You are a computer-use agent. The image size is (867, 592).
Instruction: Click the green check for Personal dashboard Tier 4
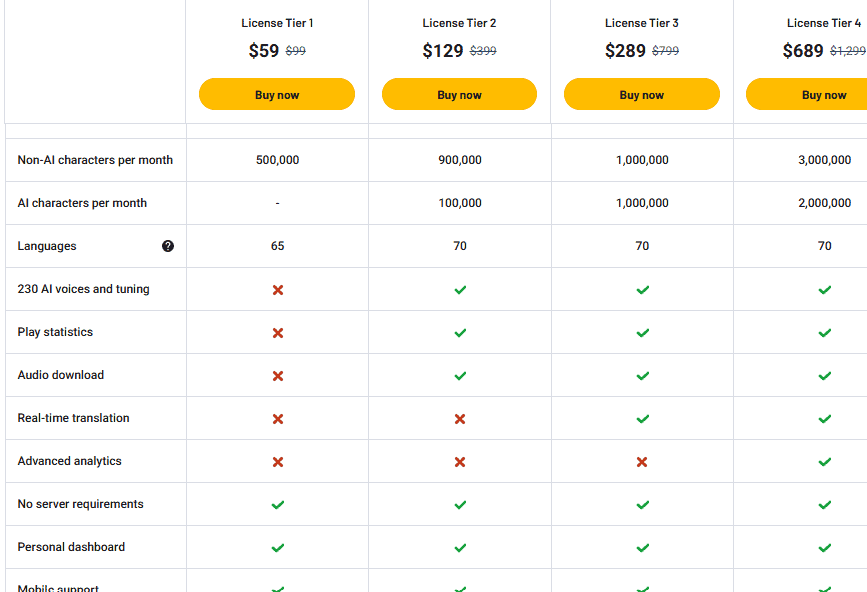point(824,547)
